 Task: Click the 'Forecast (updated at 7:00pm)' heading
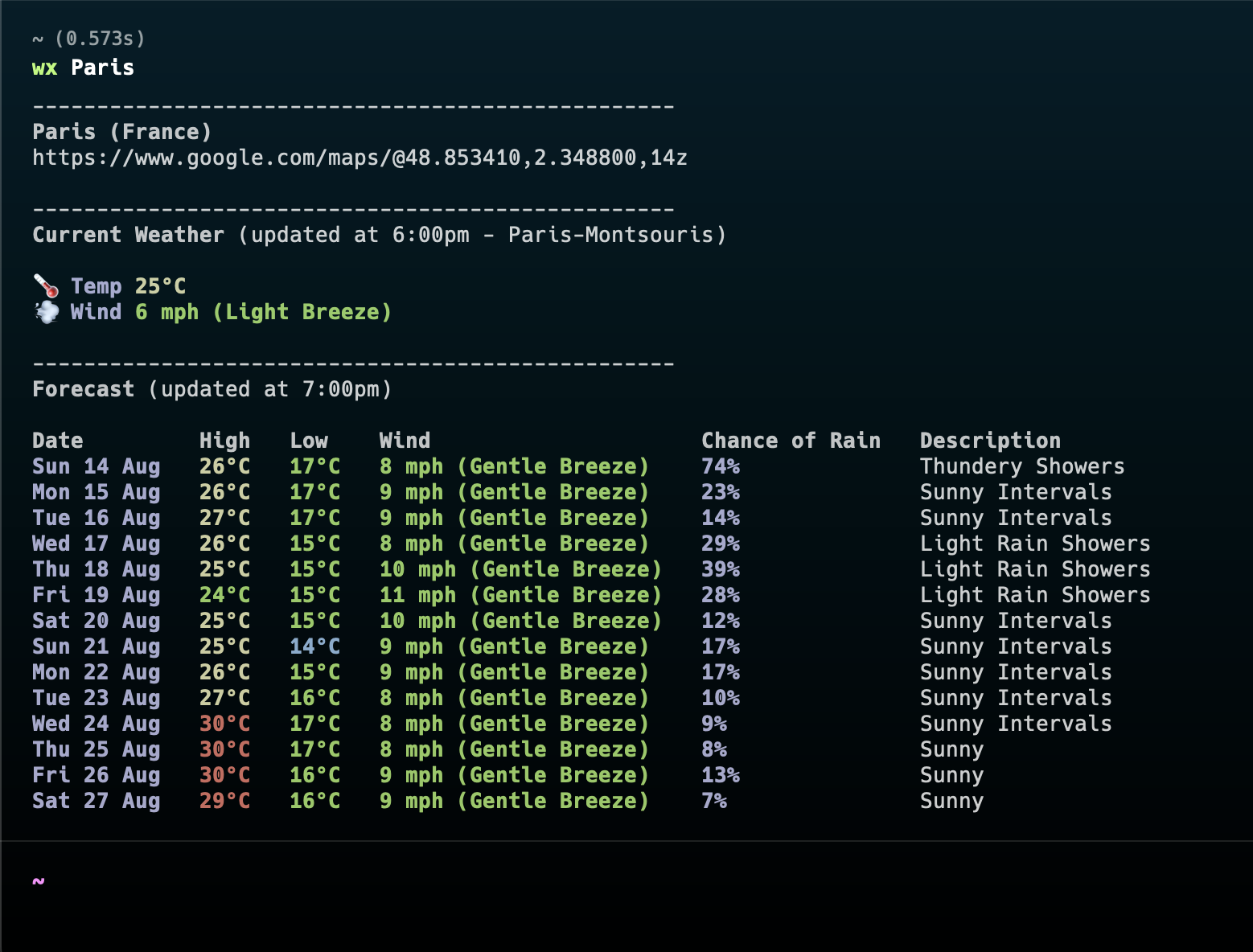(x=212, y=389)
